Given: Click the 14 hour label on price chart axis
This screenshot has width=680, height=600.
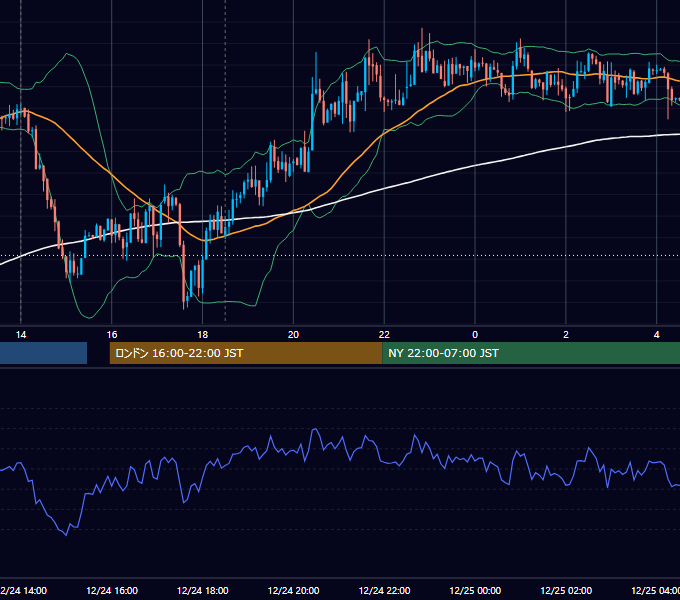Looking at the screenshot, I should pos(21,334).
